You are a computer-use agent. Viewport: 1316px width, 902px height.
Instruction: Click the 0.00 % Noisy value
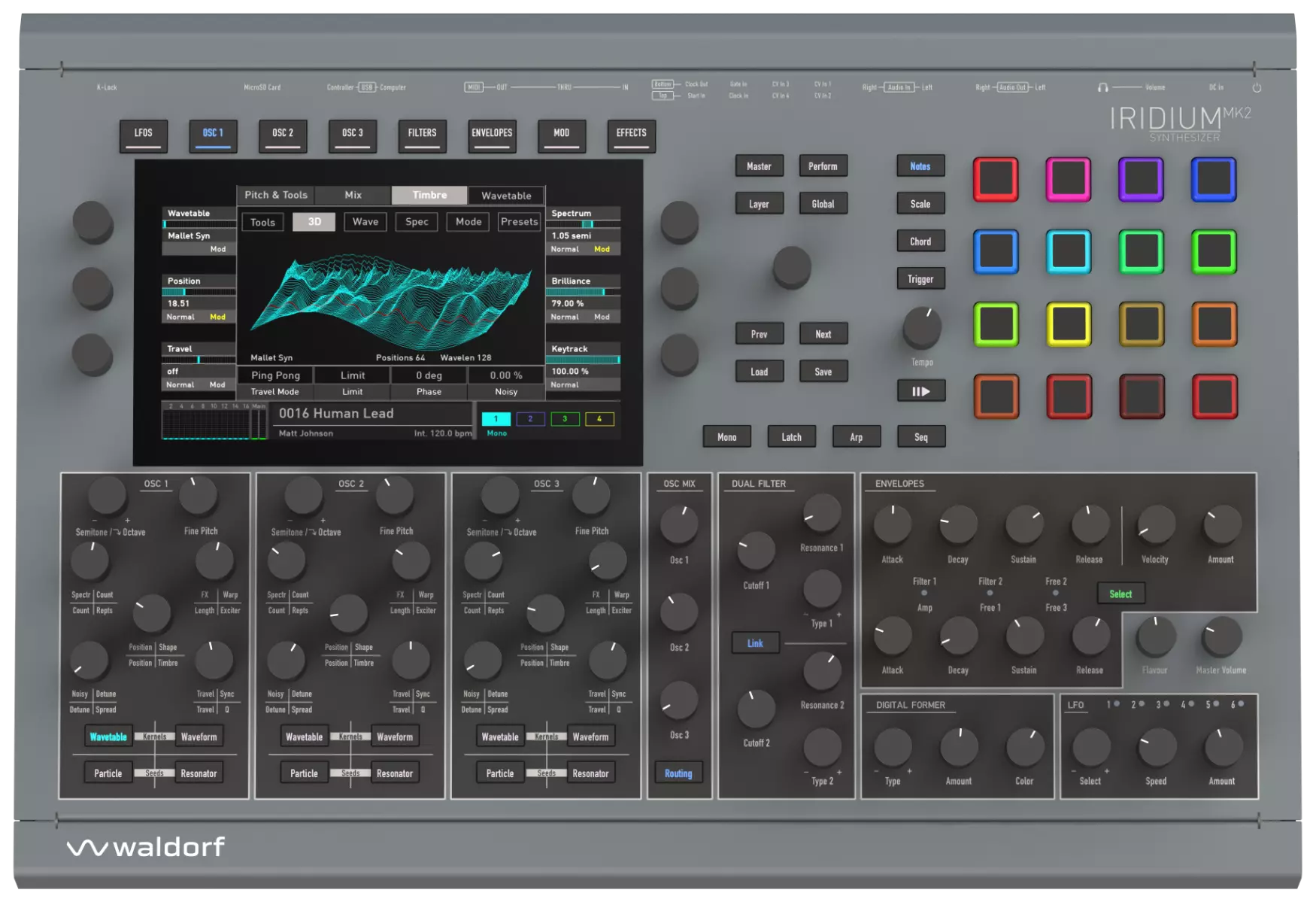[506, 375]
